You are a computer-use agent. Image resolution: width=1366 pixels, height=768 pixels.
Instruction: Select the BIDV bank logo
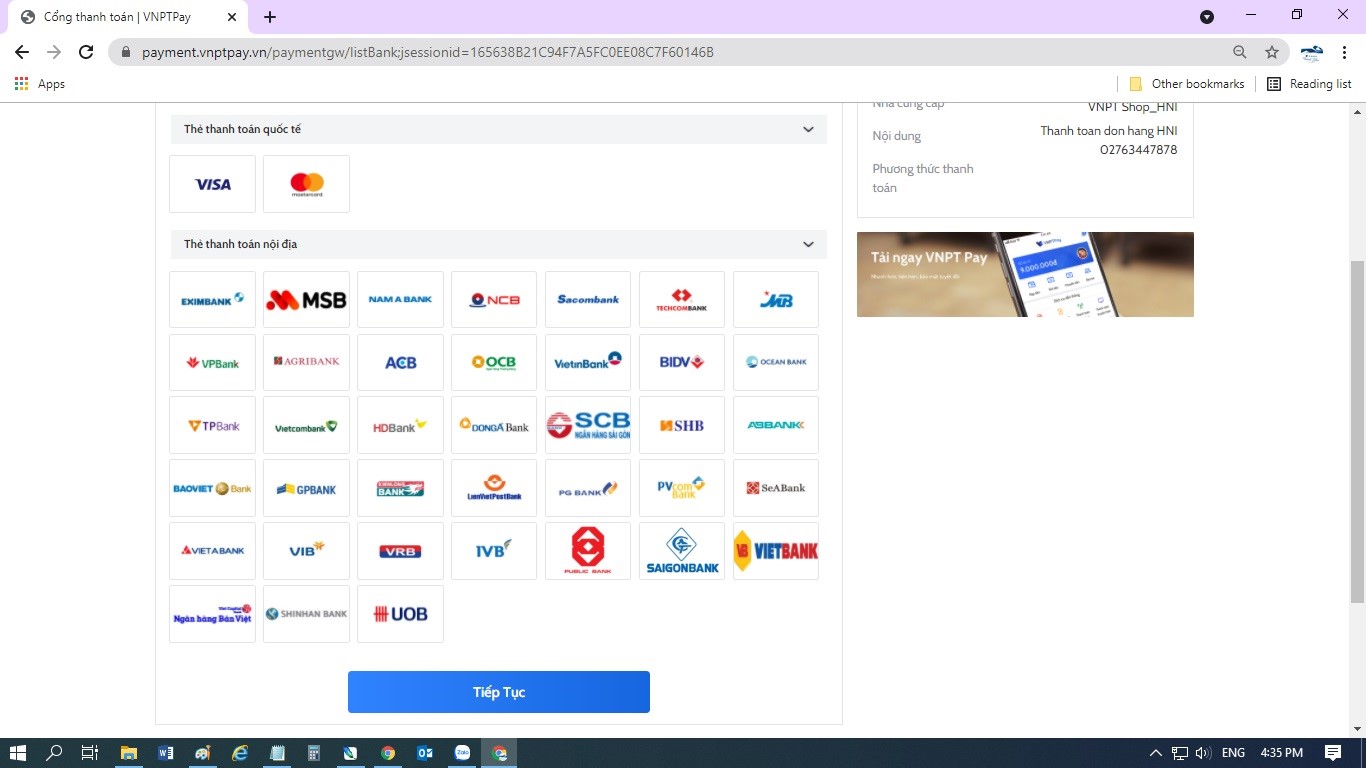(681, 362)
